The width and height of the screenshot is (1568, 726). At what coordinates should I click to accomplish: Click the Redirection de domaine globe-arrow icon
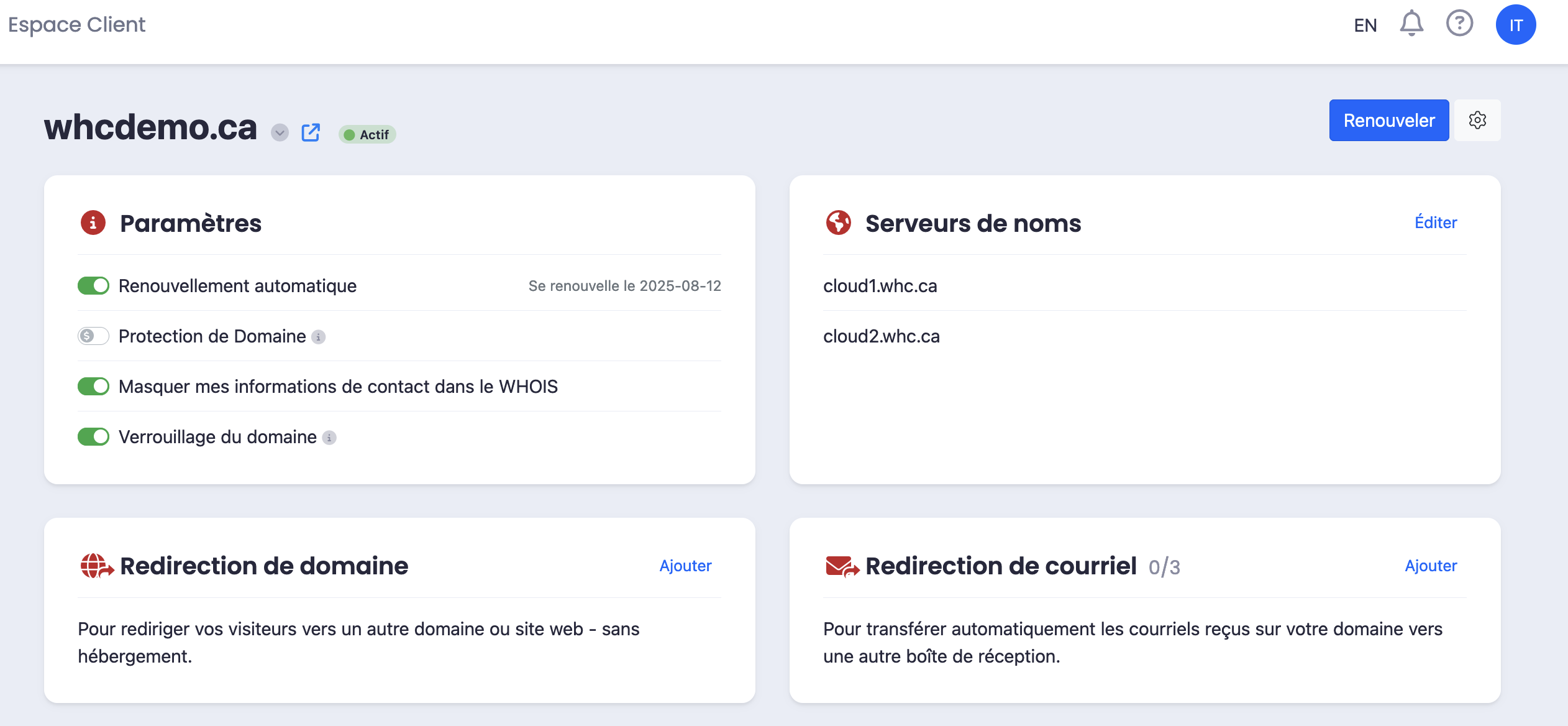pyautogui.click(x=97, y=566)
